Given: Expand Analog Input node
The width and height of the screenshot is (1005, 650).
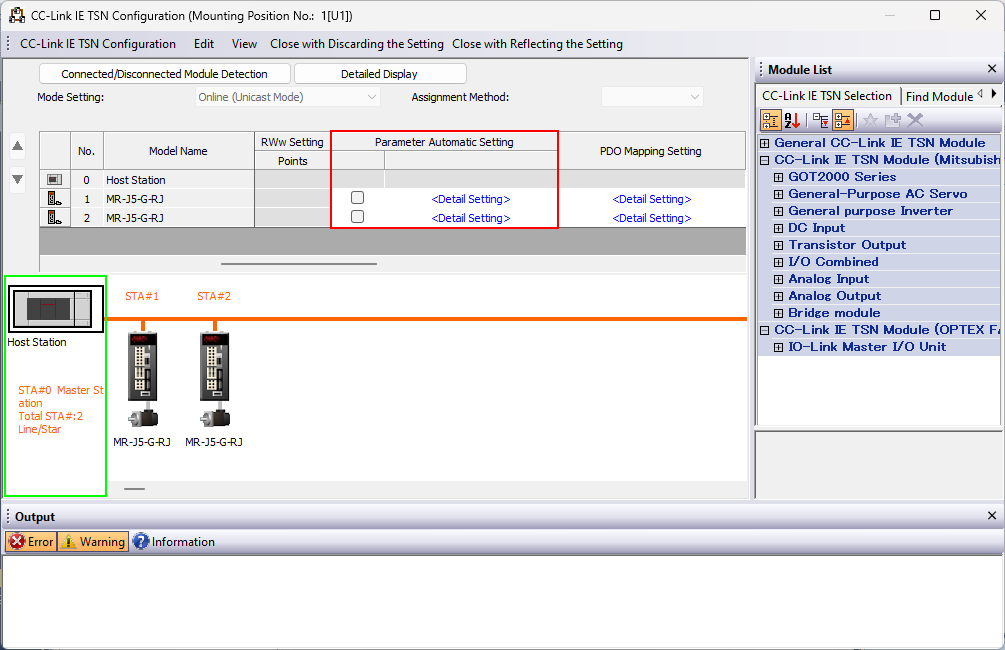Looking at the screenshot, I should tap(778, 279).
